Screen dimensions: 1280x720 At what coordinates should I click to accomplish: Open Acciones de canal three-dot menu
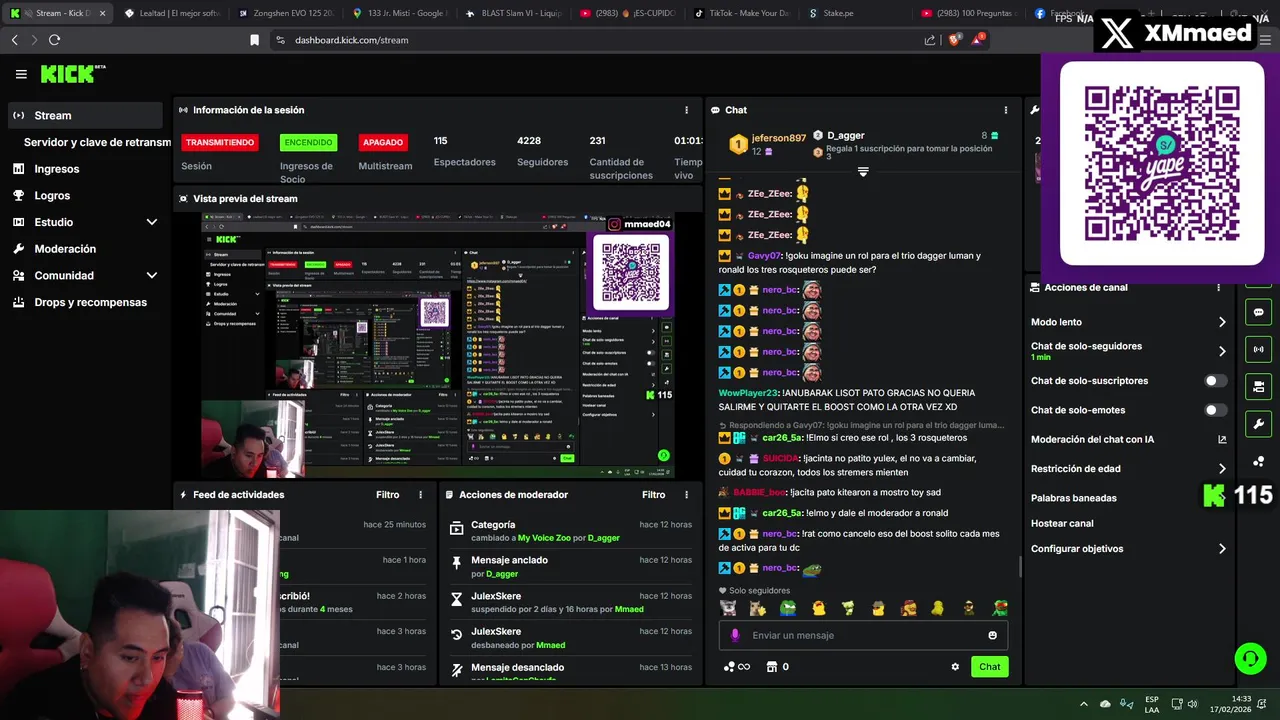[1218, 287]
